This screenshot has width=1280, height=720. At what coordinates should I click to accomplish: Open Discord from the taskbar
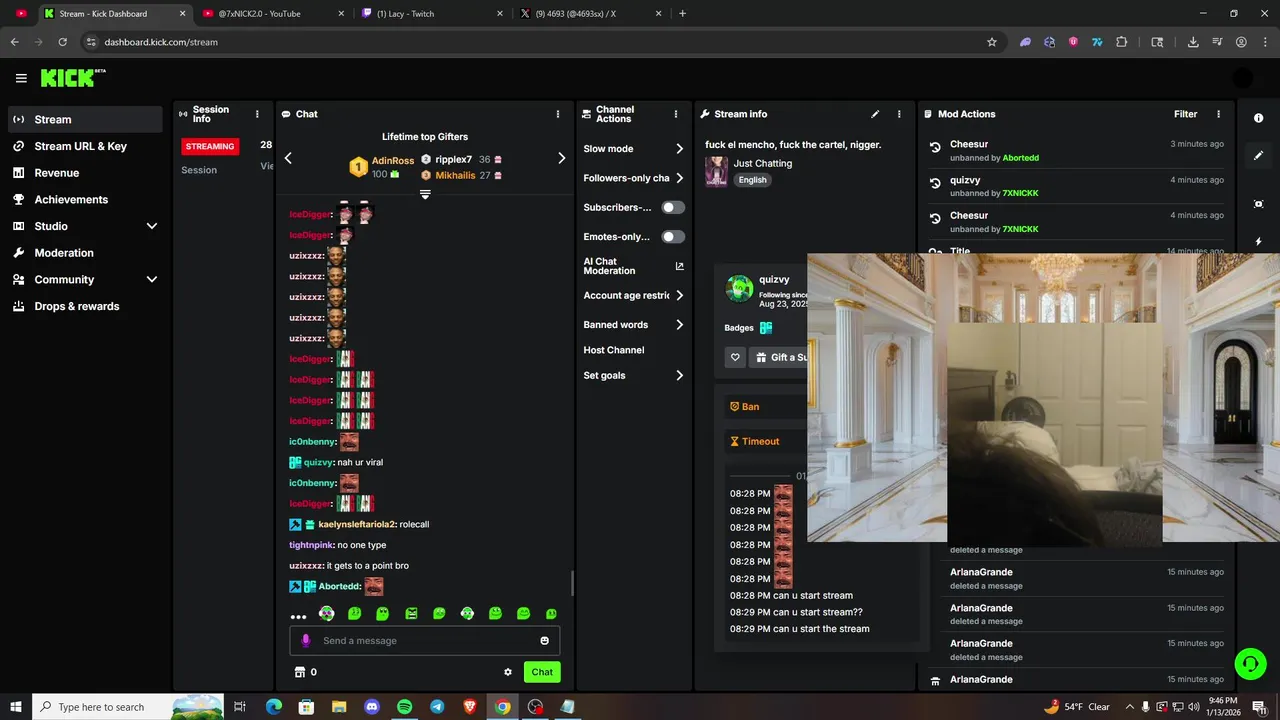coord(372,707)
